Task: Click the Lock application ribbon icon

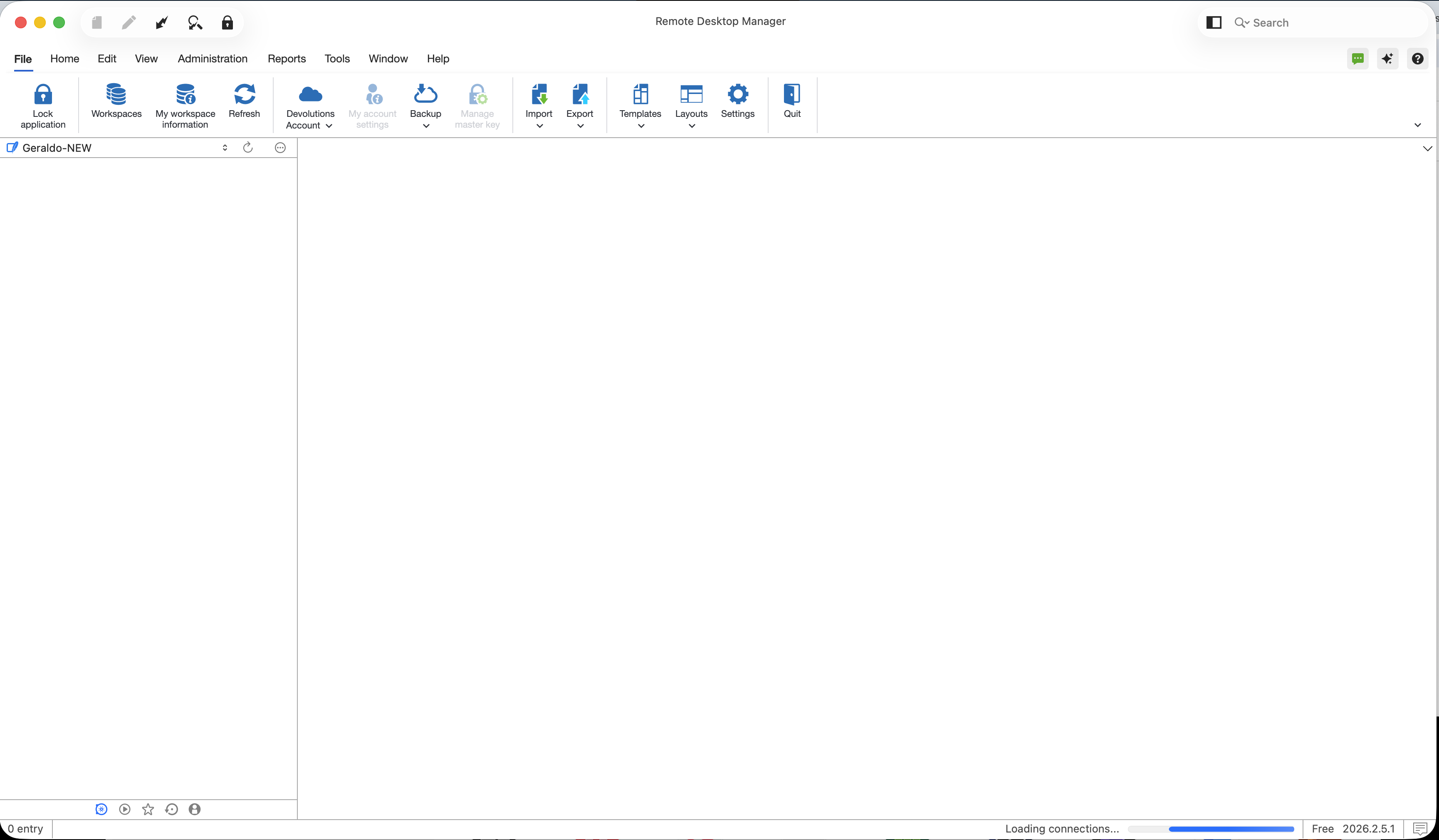Action: click(43, 106)
